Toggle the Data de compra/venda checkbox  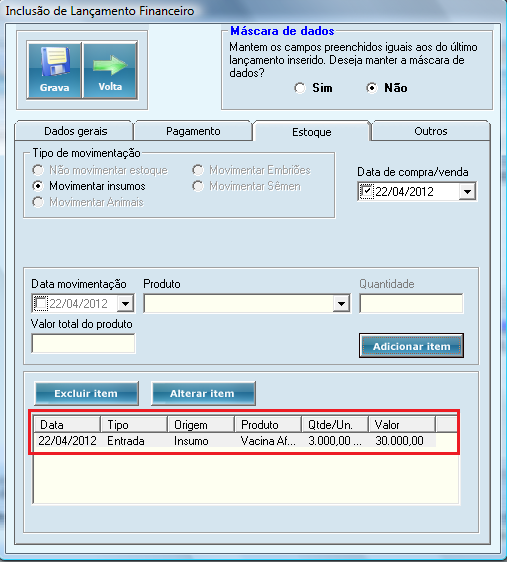(367, 191)
